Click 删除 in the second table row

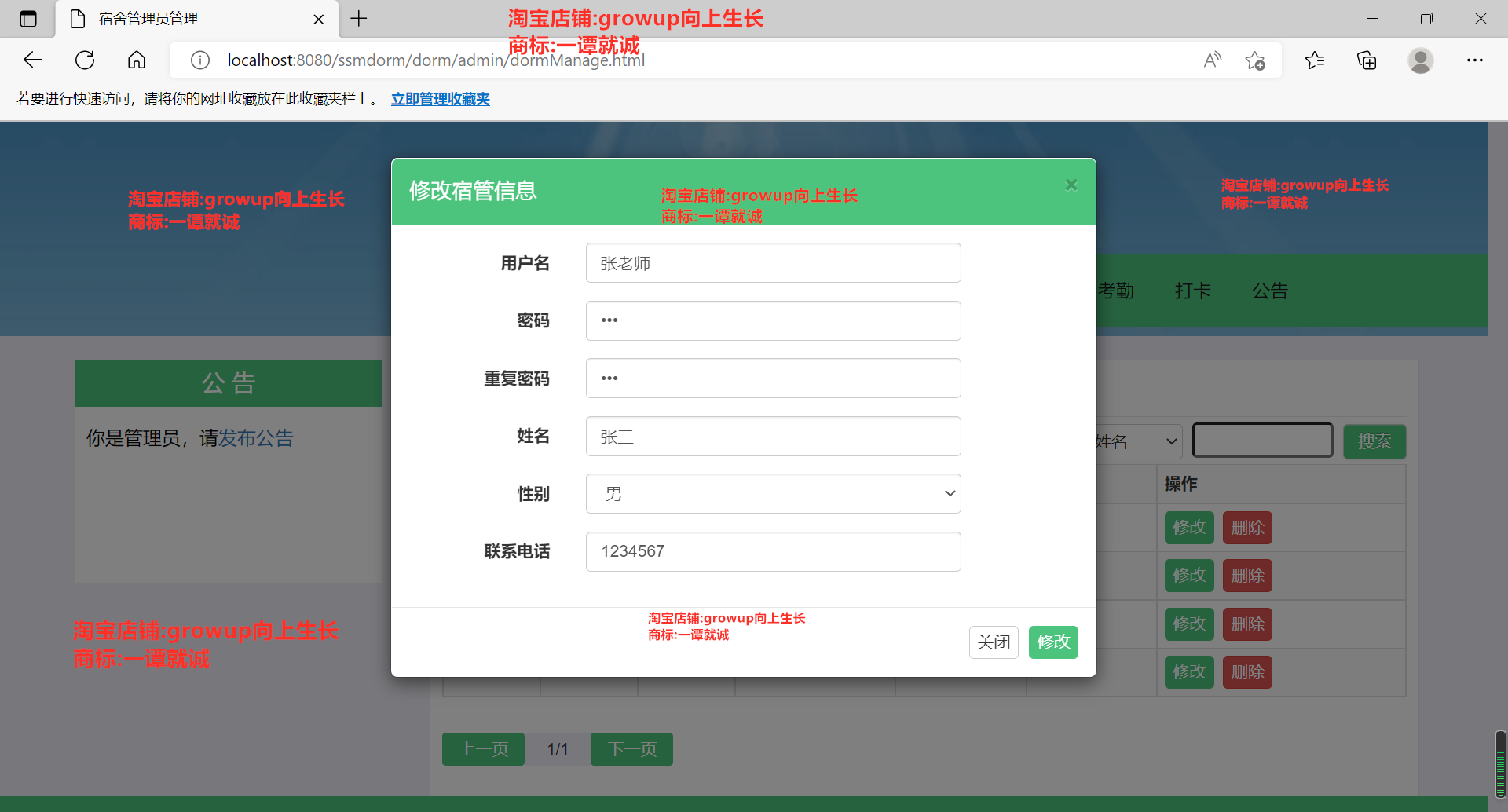1247,576
